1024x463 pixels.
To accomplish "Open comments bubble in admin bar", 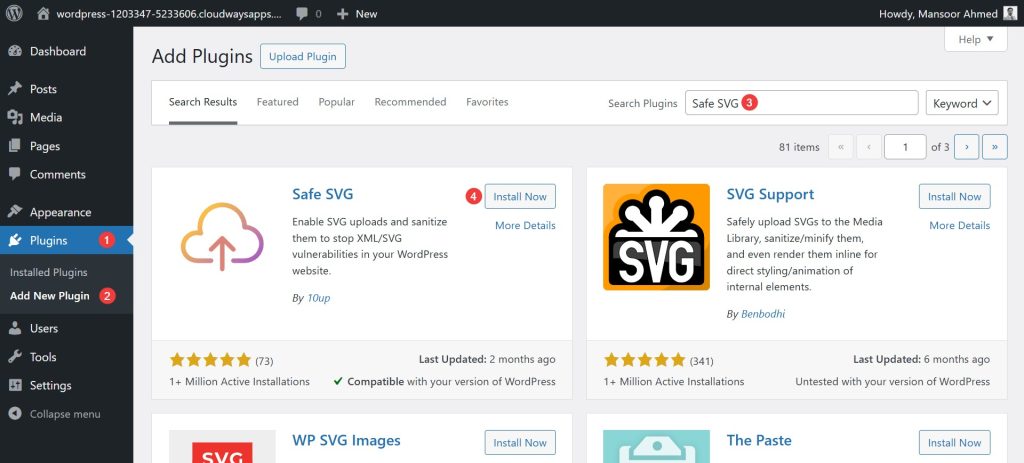I will click(302, 14).
